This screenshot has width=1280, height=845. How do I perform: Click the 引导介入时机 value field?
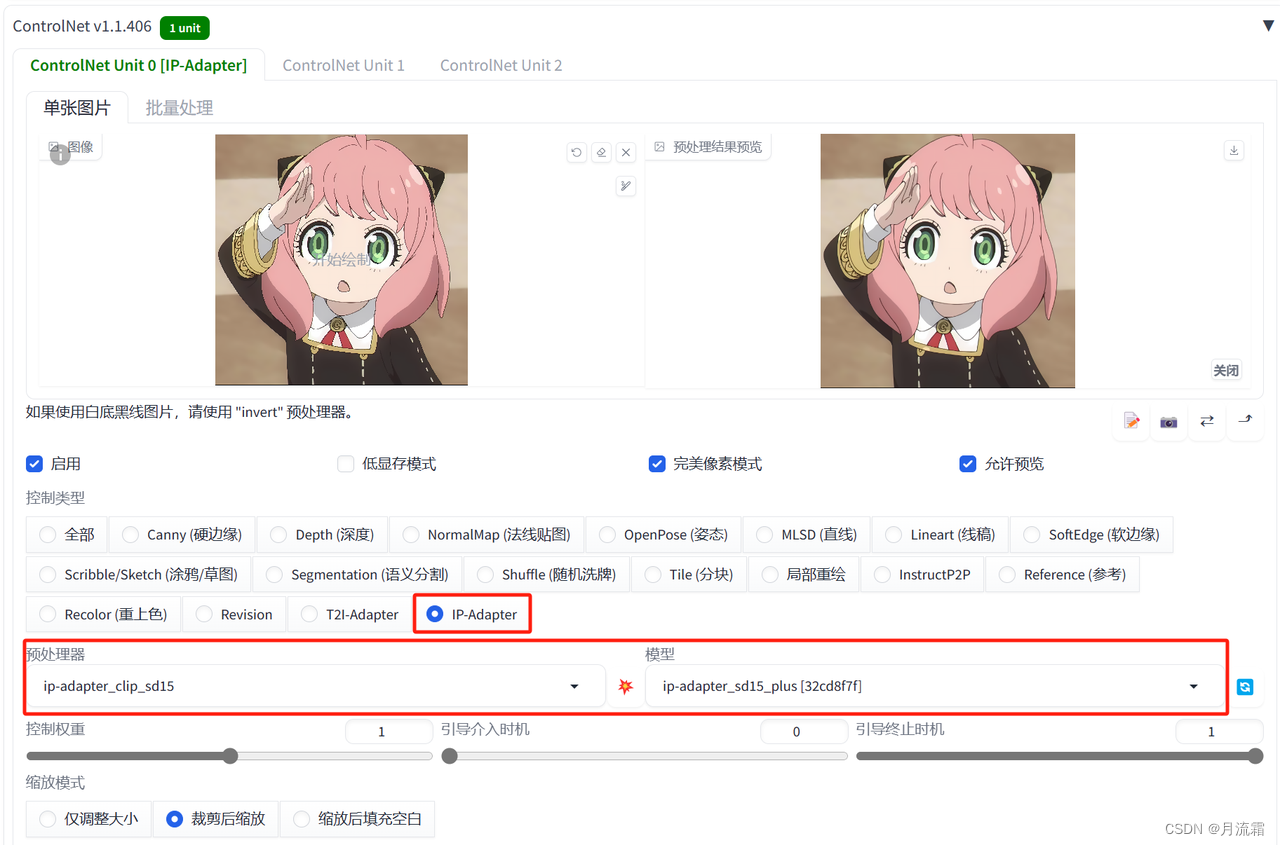pos(804,732)
